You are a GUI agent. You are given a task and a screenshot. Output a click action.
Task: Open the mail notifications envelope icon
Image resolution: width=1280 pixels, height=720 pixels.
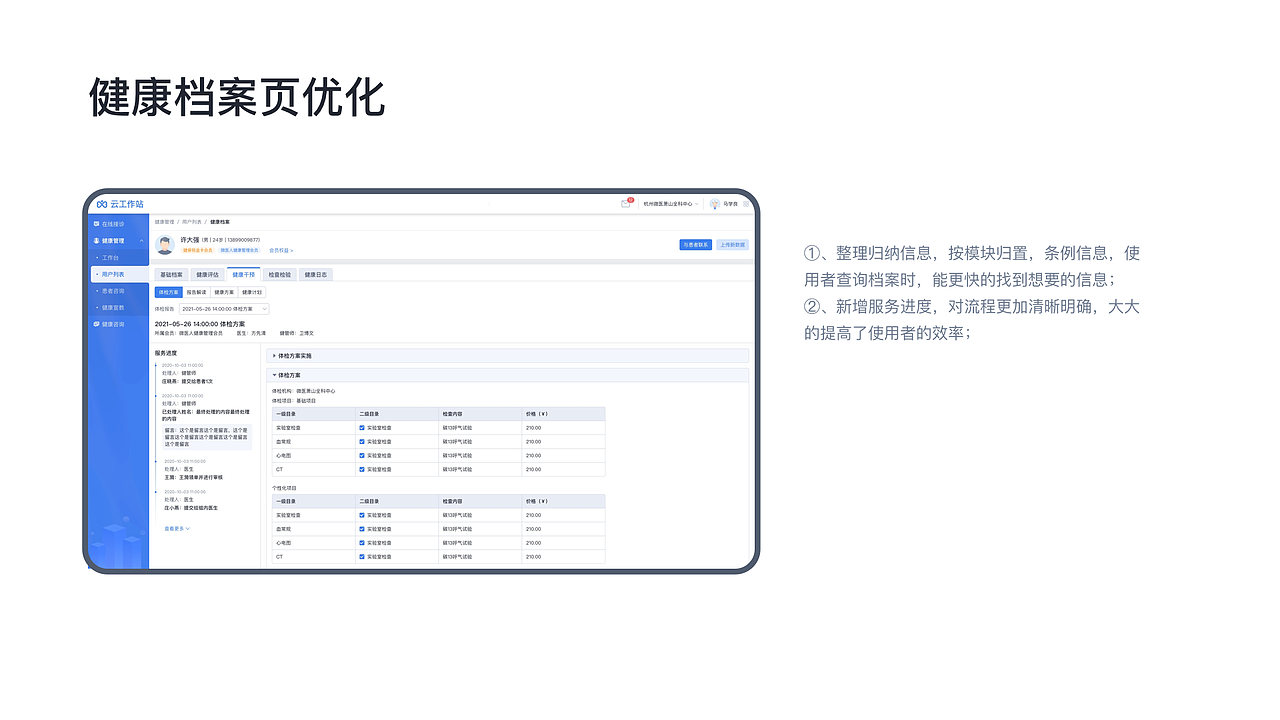click(x=626, y=204)
